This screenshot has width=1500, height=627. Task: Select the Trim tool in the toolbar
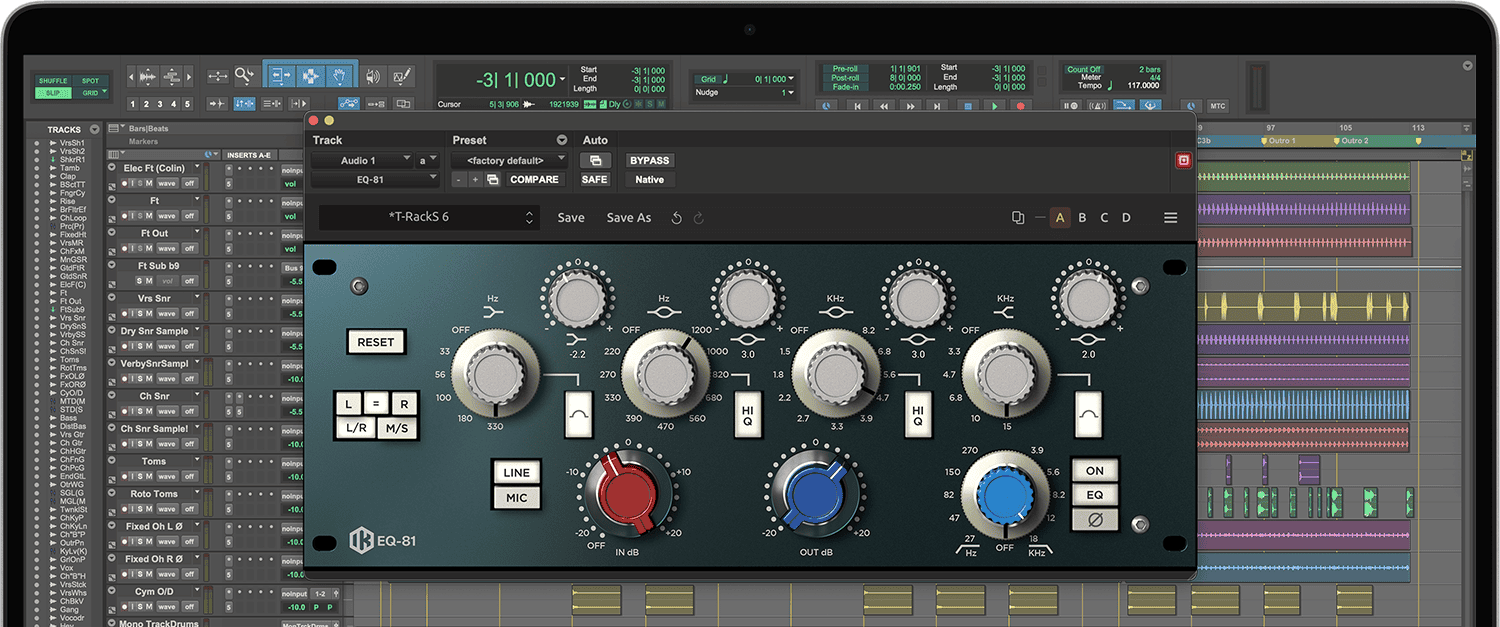tap(280, 76)
